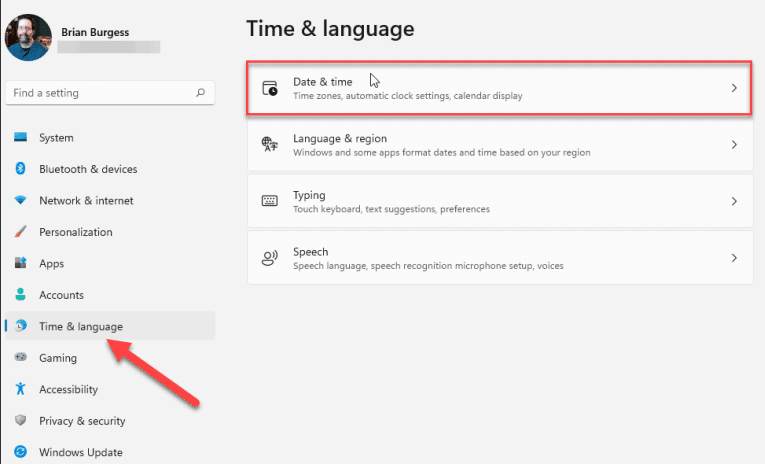The image size is (765, 464).
Task: Open Typing settings card
Action: 500,201
